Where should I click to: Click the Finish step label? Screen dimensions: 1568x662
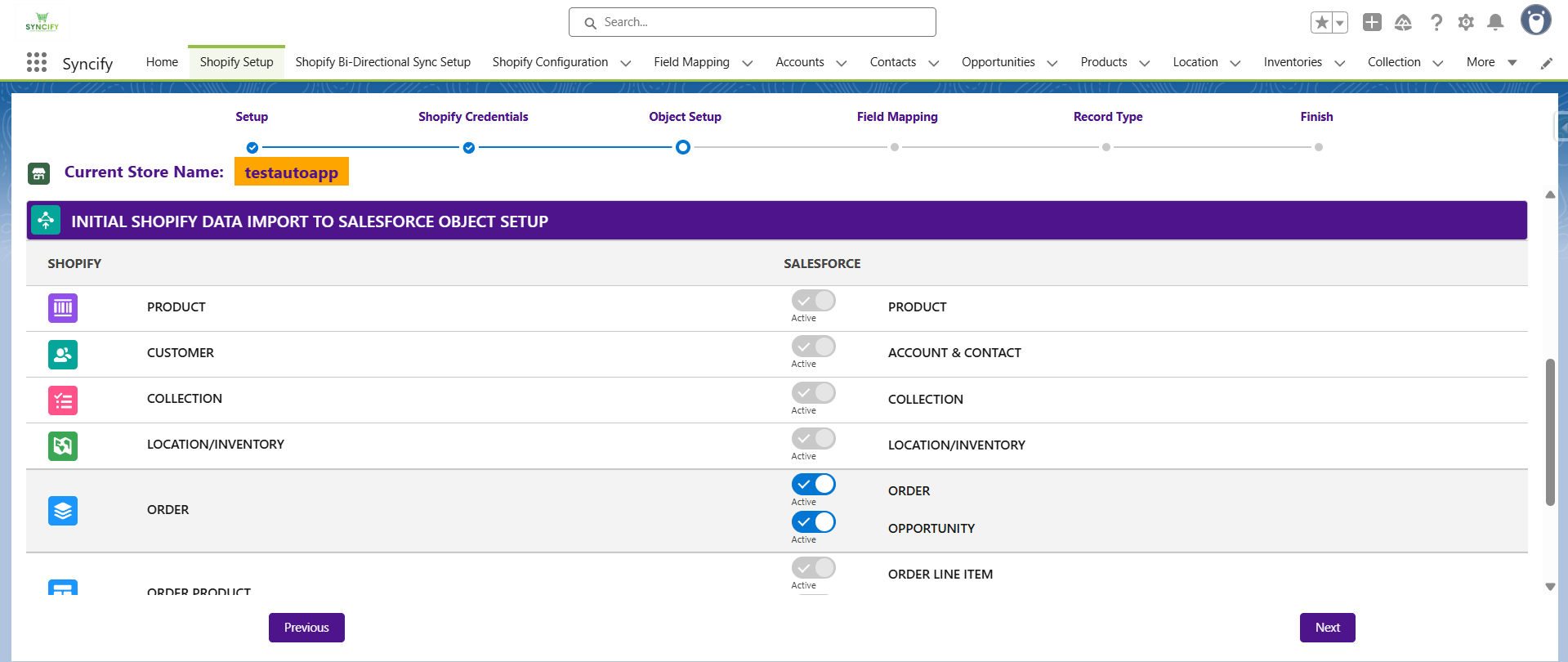click(1316, 117)
